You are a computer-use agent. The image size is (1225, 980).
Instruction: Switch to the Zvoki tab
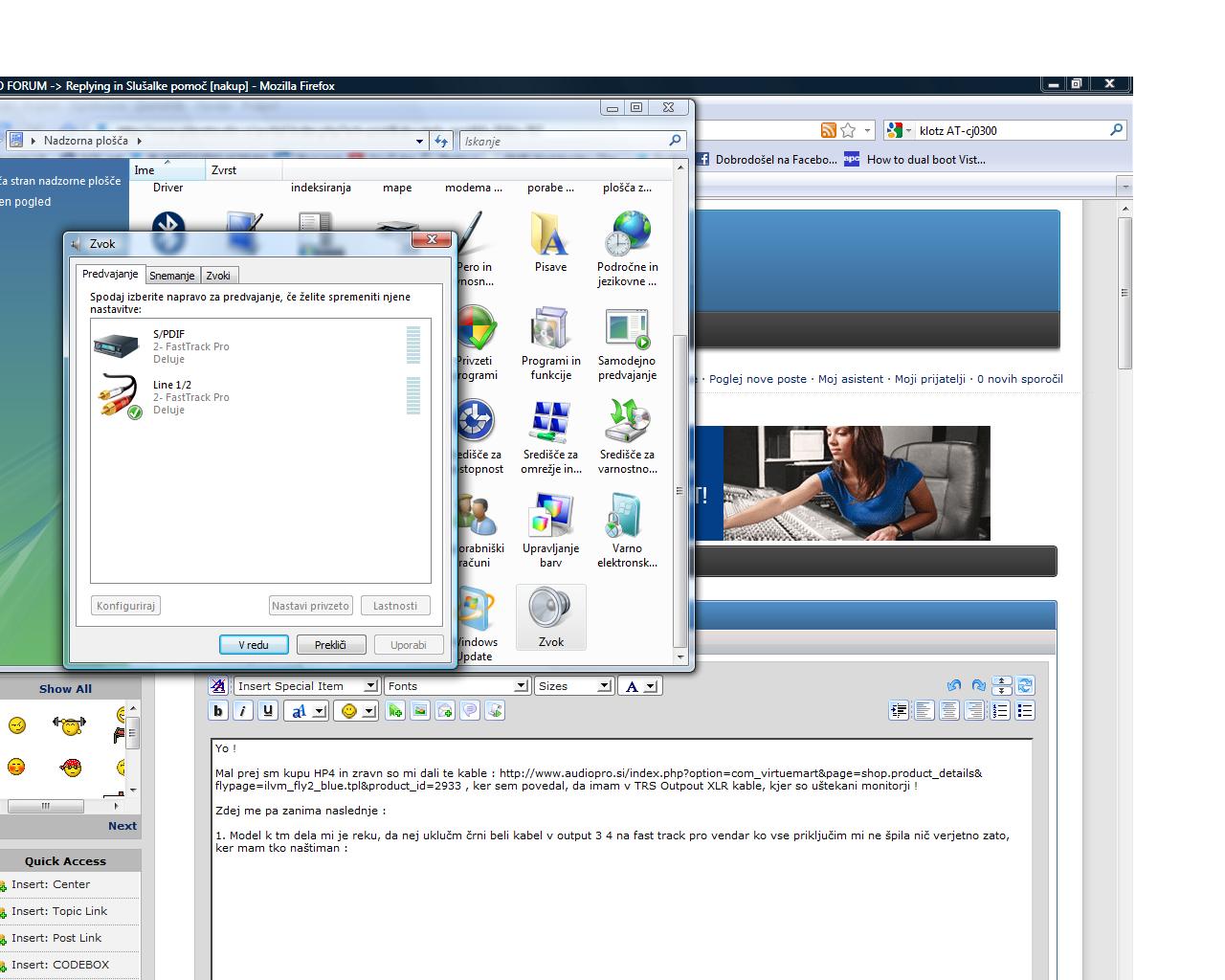click(x=218, y=276)
